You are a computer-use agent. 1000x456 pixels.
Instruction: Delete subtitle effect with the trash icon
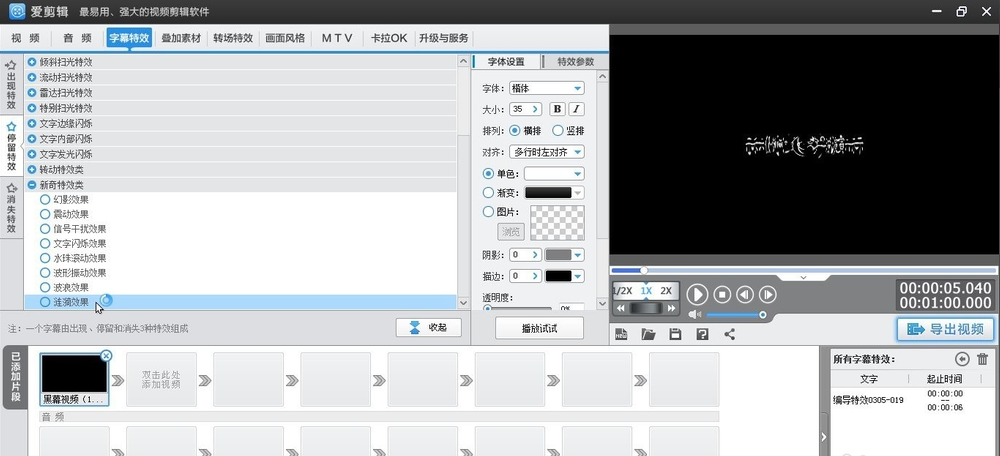(x=982, y=359)
